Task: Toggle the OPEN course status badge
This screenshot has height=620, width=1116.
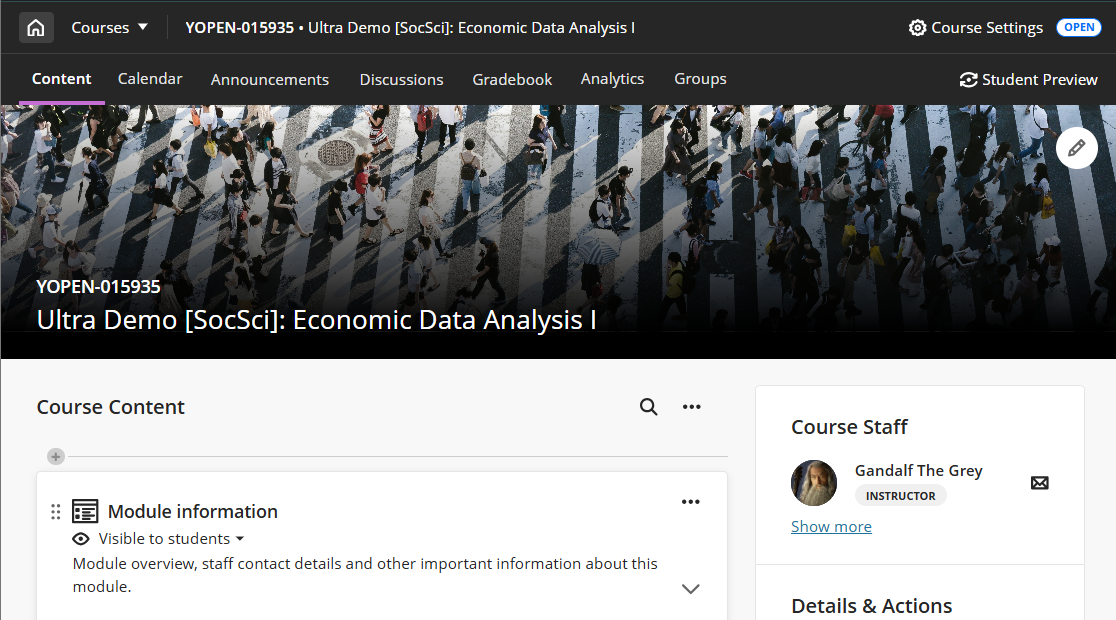Action: click(x=1078, y=28)
